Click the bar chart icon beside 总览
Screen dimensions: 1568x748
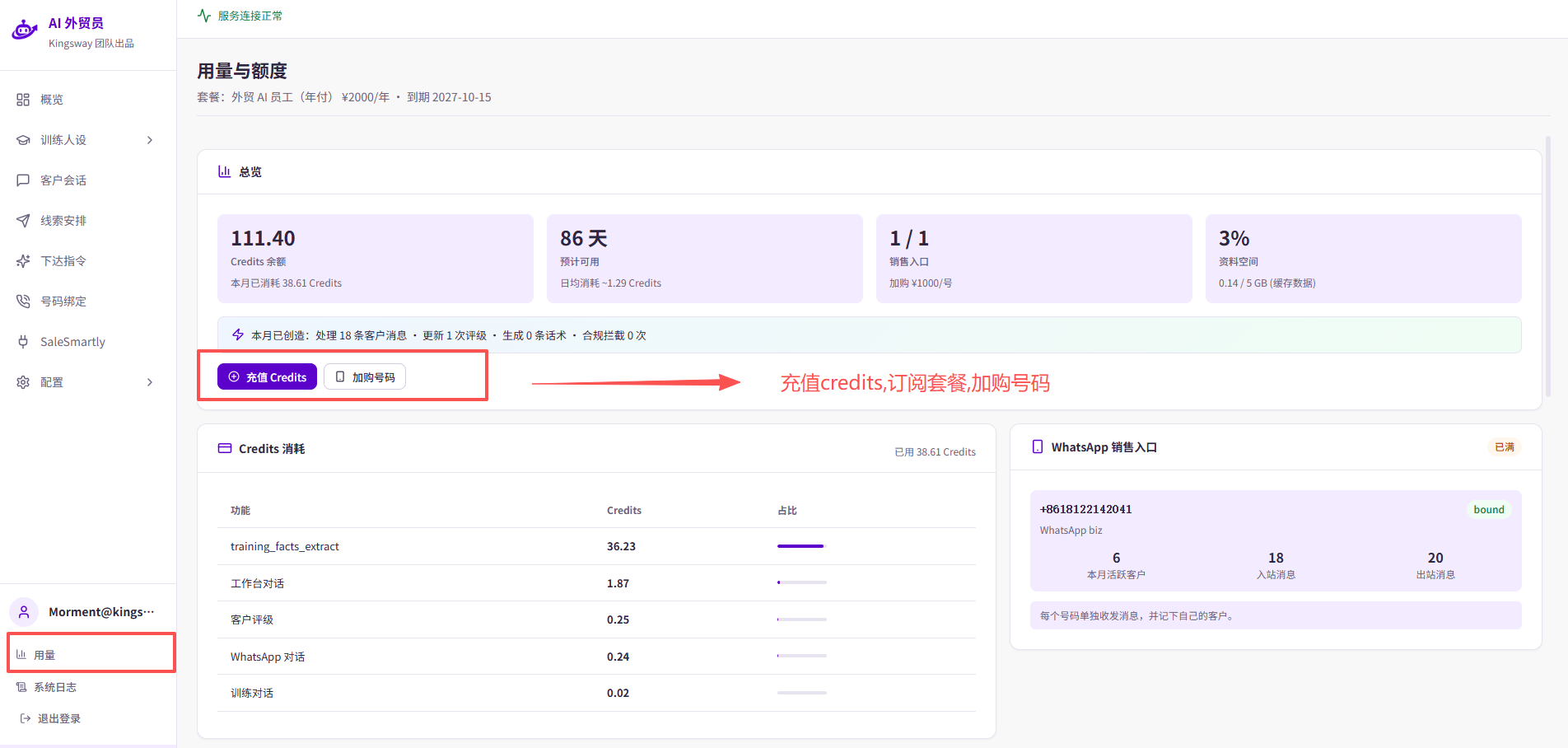pos(224,171)
